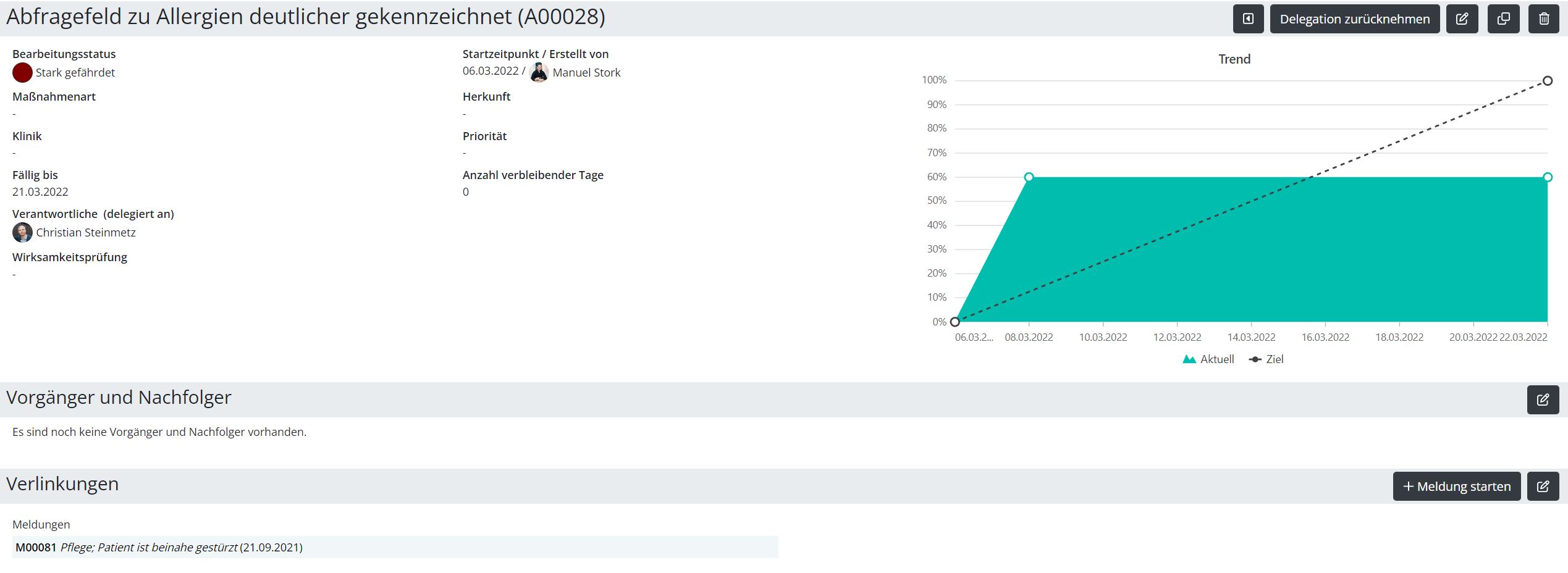Click the heading Vorgänger und Nachfolger

[x=119, y=397]
